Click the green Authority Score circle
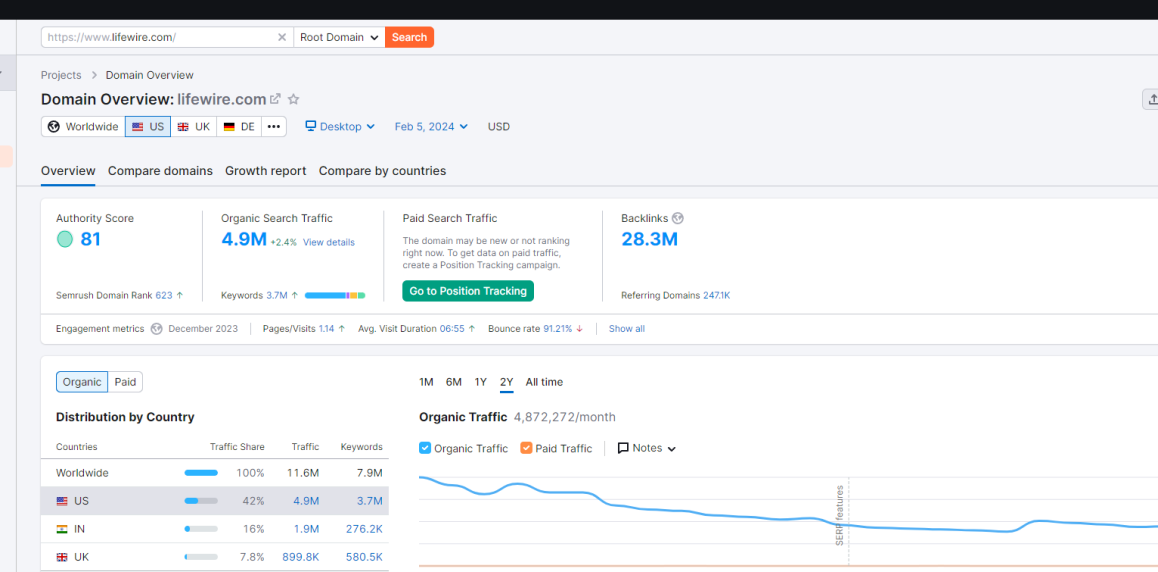This screenshot has height=572, width=1158. pyautogui.click(x=65, y=239)
